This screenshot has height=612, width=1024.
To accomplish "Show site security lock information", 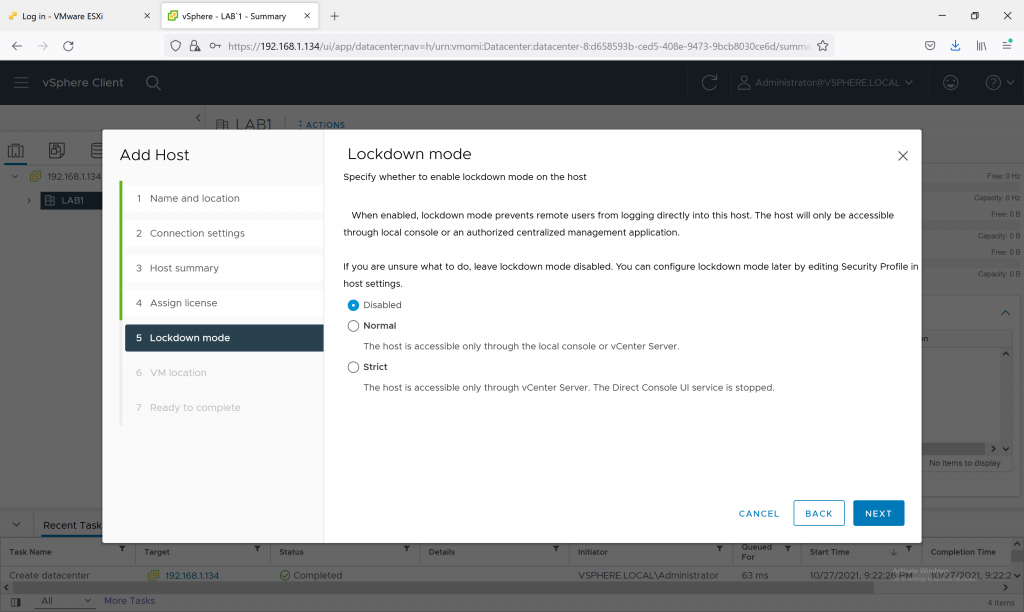I will pyautogui.click(x=195, y=46).
